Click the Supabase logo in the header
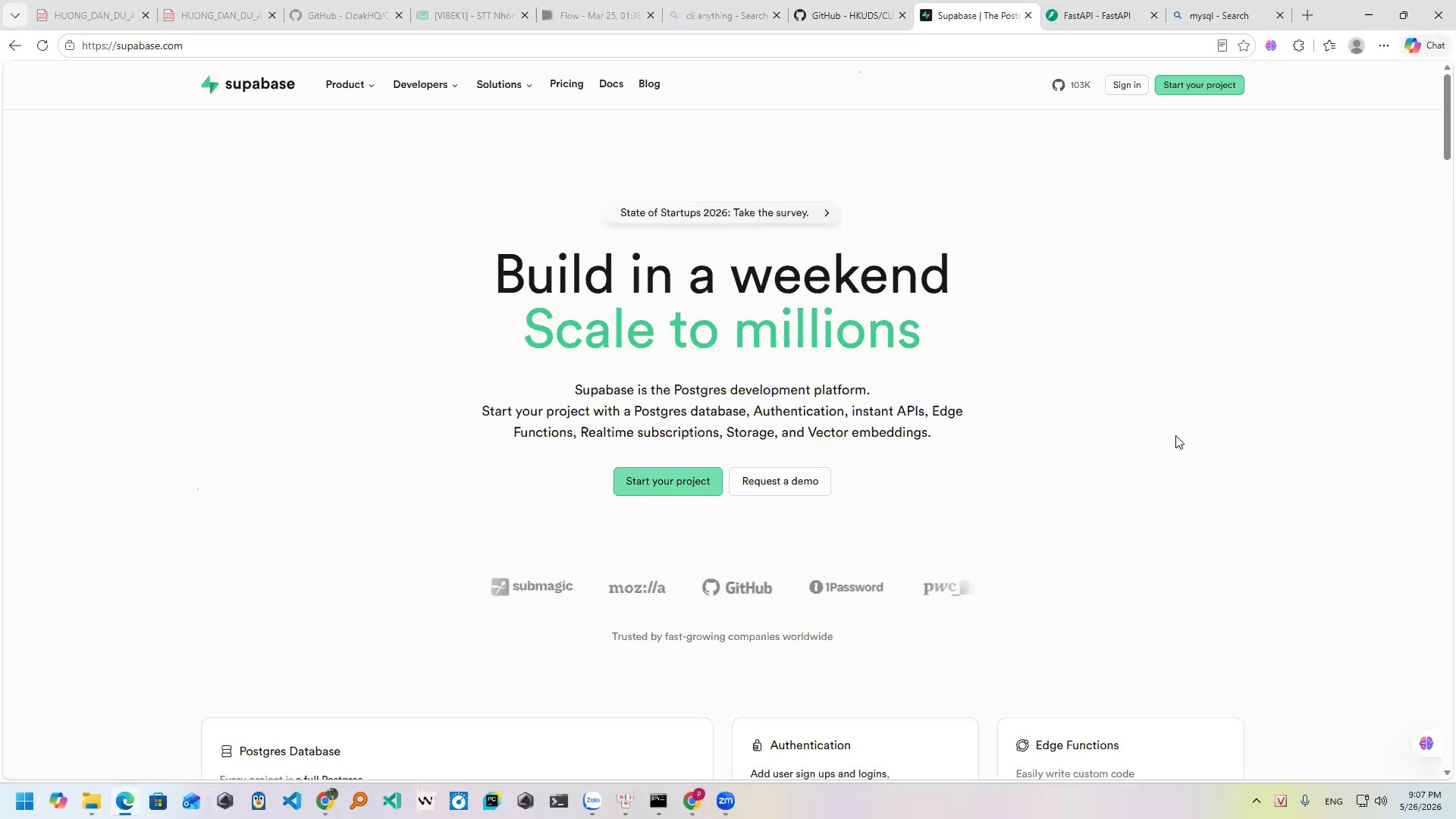Image resolution: width=1456 pixels, height=819 pixels. coord(248,84)
